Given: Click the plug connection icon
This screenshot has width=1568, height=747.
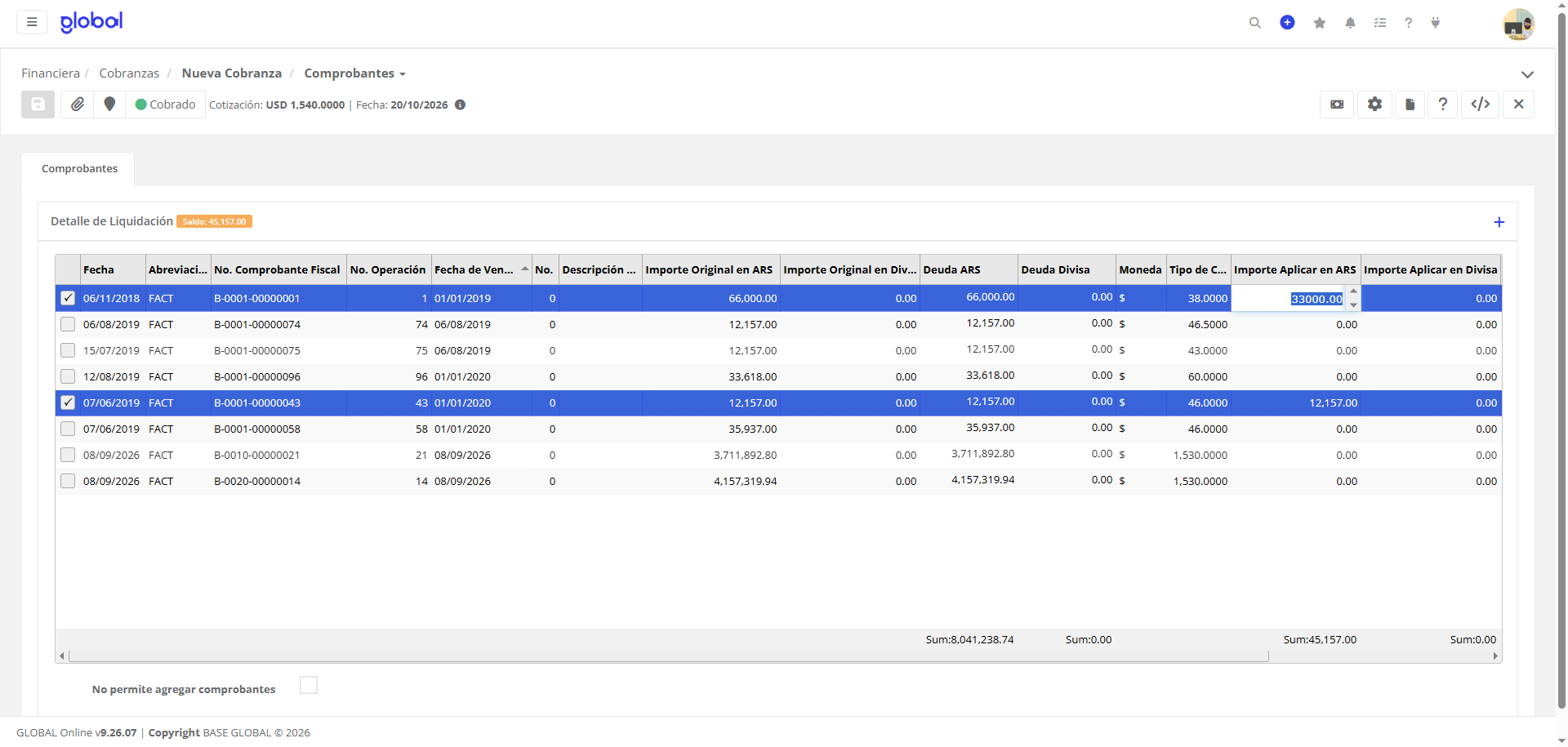Looking at the screenshot, I should [x=1436, y=23].
